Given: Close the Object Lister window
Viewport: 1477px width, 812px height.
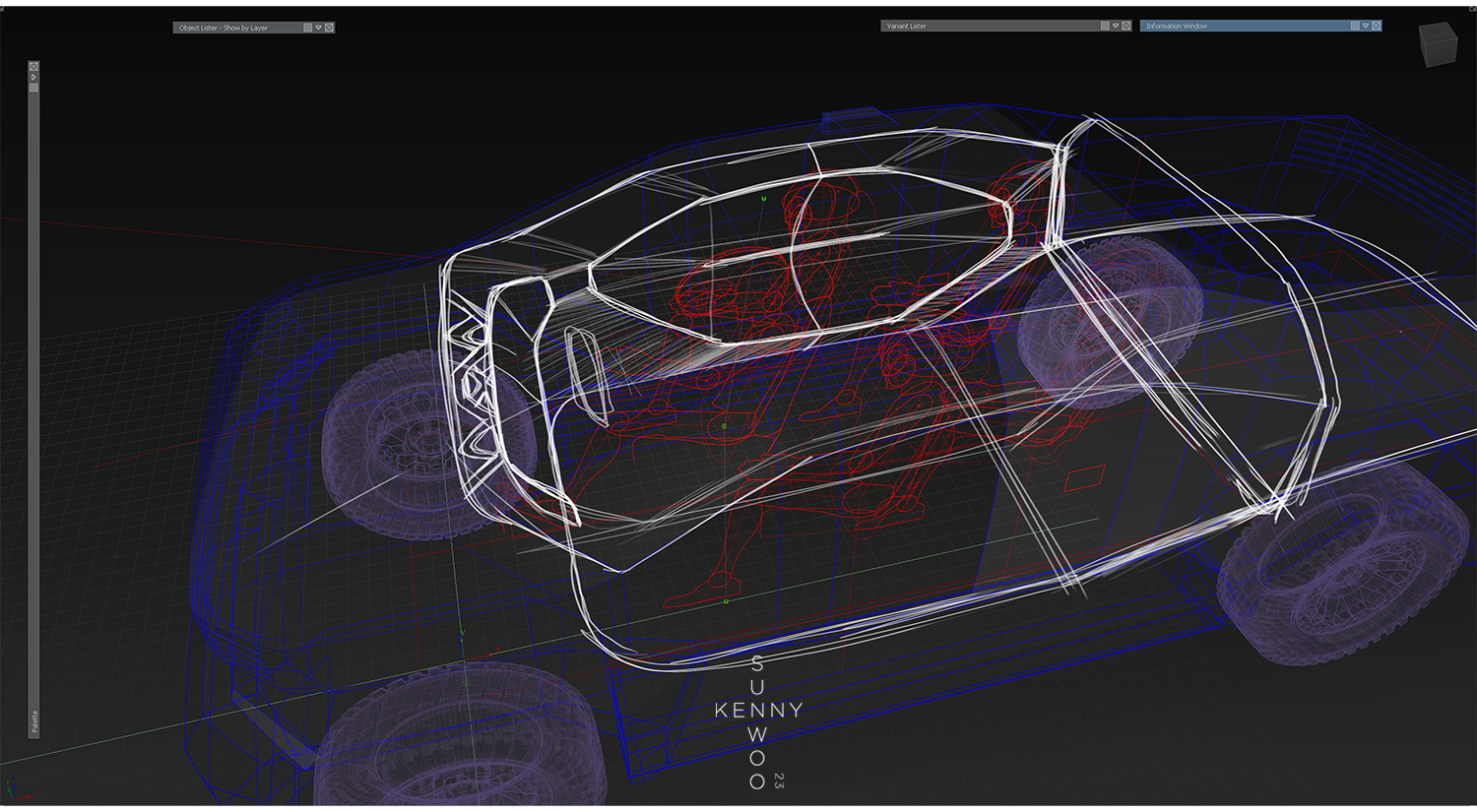Looking at the screenshot, I should pyautogui.click(x=329, y=28).
